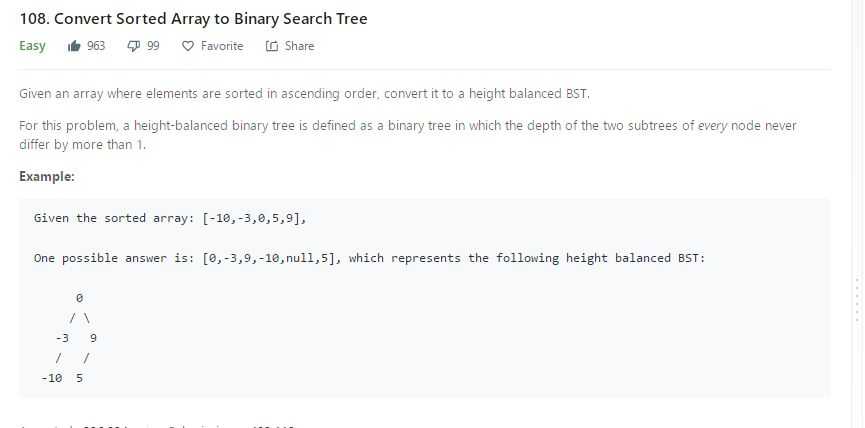Image resolution: width=865 pixels, height=428 pixels.
Task: Click the thumbs-down dislike icon
Action: (x=134, y=46)
